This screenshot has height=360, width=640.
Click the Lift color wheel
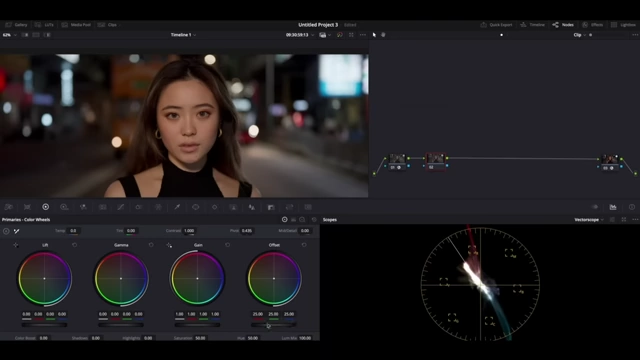[44, 278]
